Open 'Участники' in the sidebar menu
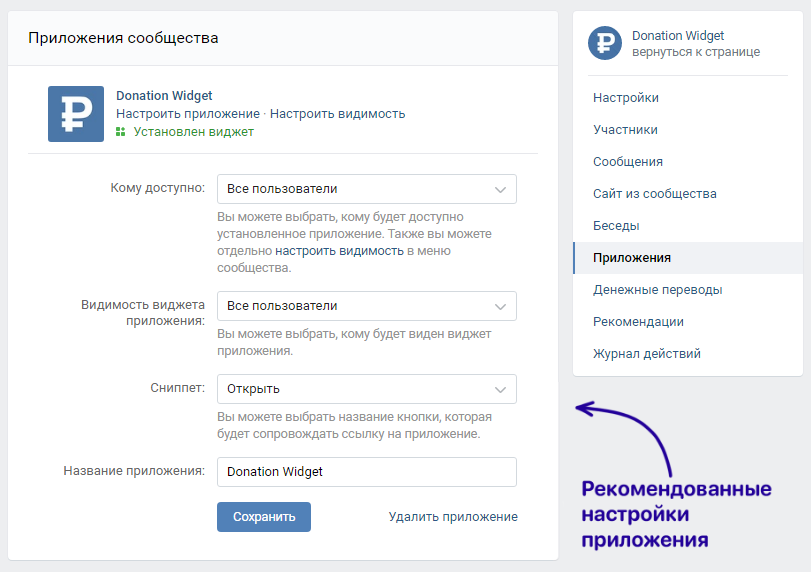811x572 pixels. point(625,130)
